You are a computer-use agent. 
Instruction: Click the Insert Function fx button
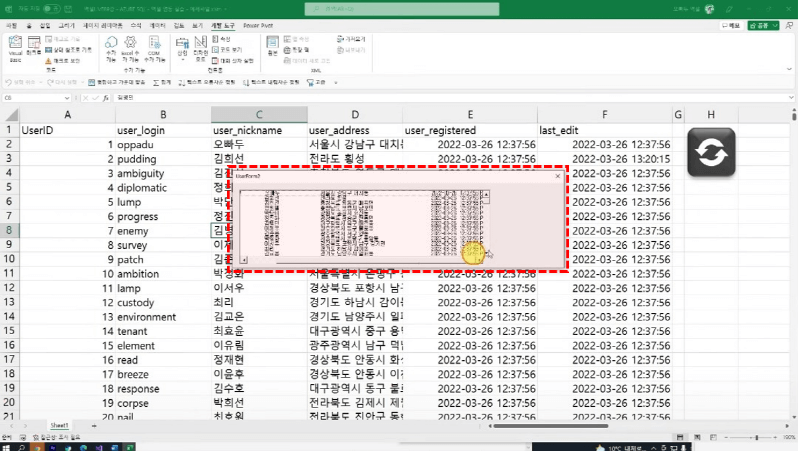(x=106, y=98)
